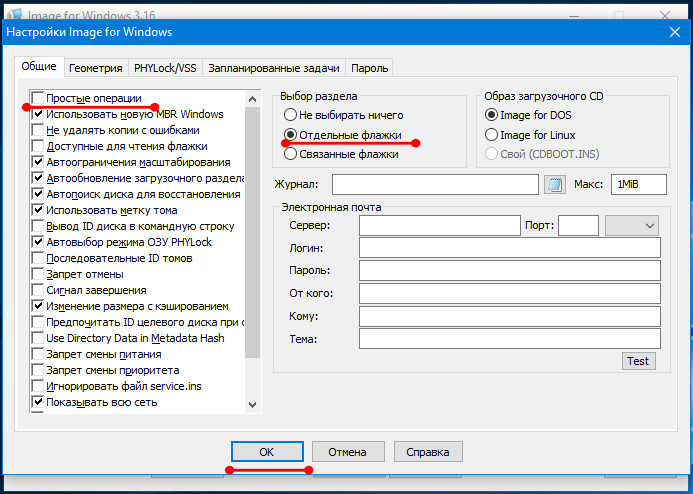Viewport: 693px width, 494px height.
Task: Uncheck Автопоиск диска для восстановления
Action: (38, 194)
